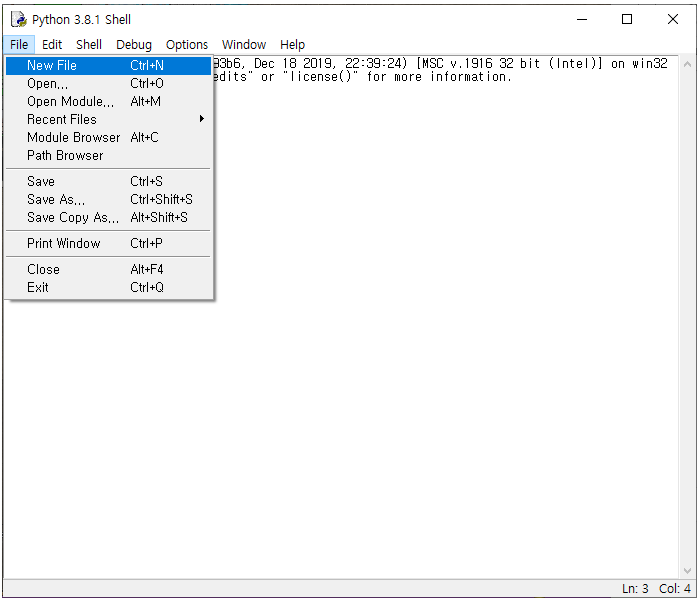698x600 pixels.
Task: Open the Options menu
Action: 187,45
